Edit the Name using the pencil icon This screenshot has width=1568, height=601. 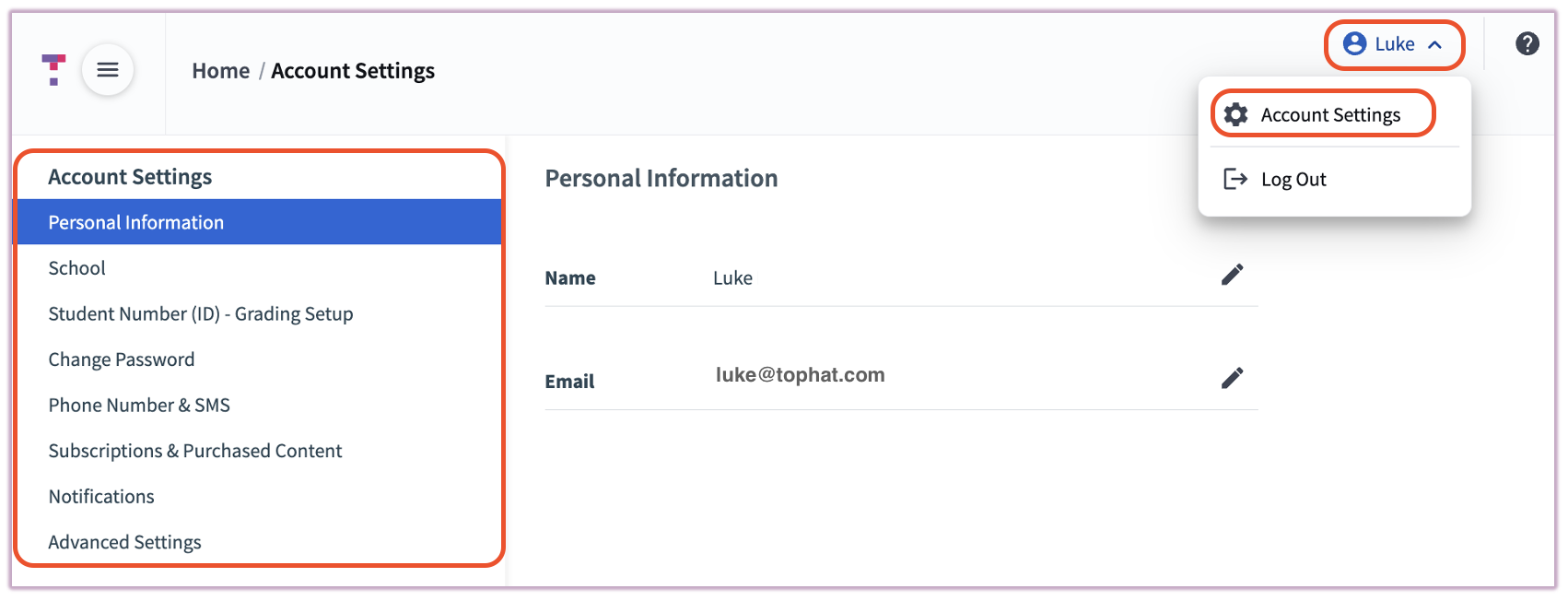coord(1232,274)
